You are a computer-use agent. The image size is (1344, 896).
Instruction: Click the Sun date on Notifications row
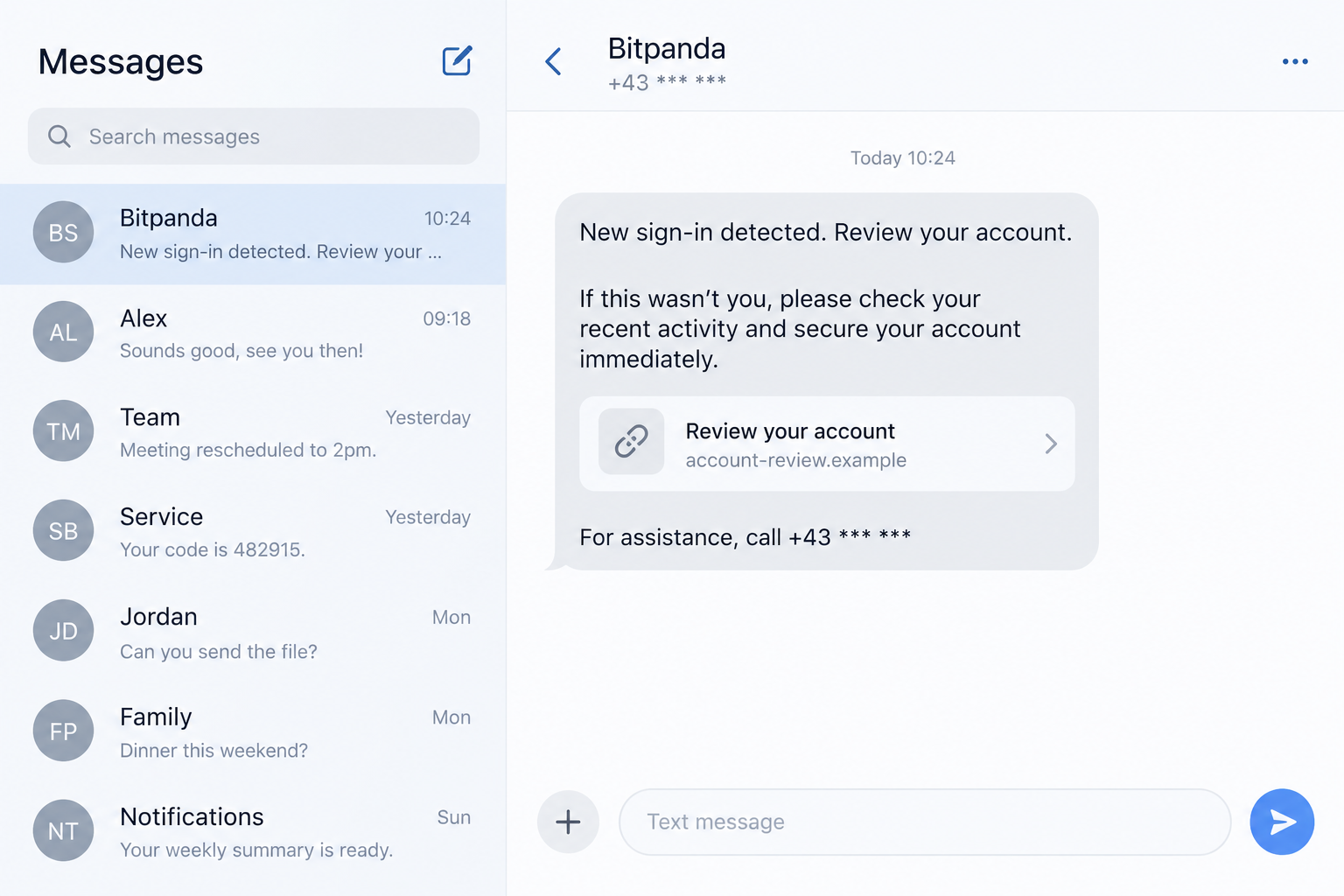point(454,817)
